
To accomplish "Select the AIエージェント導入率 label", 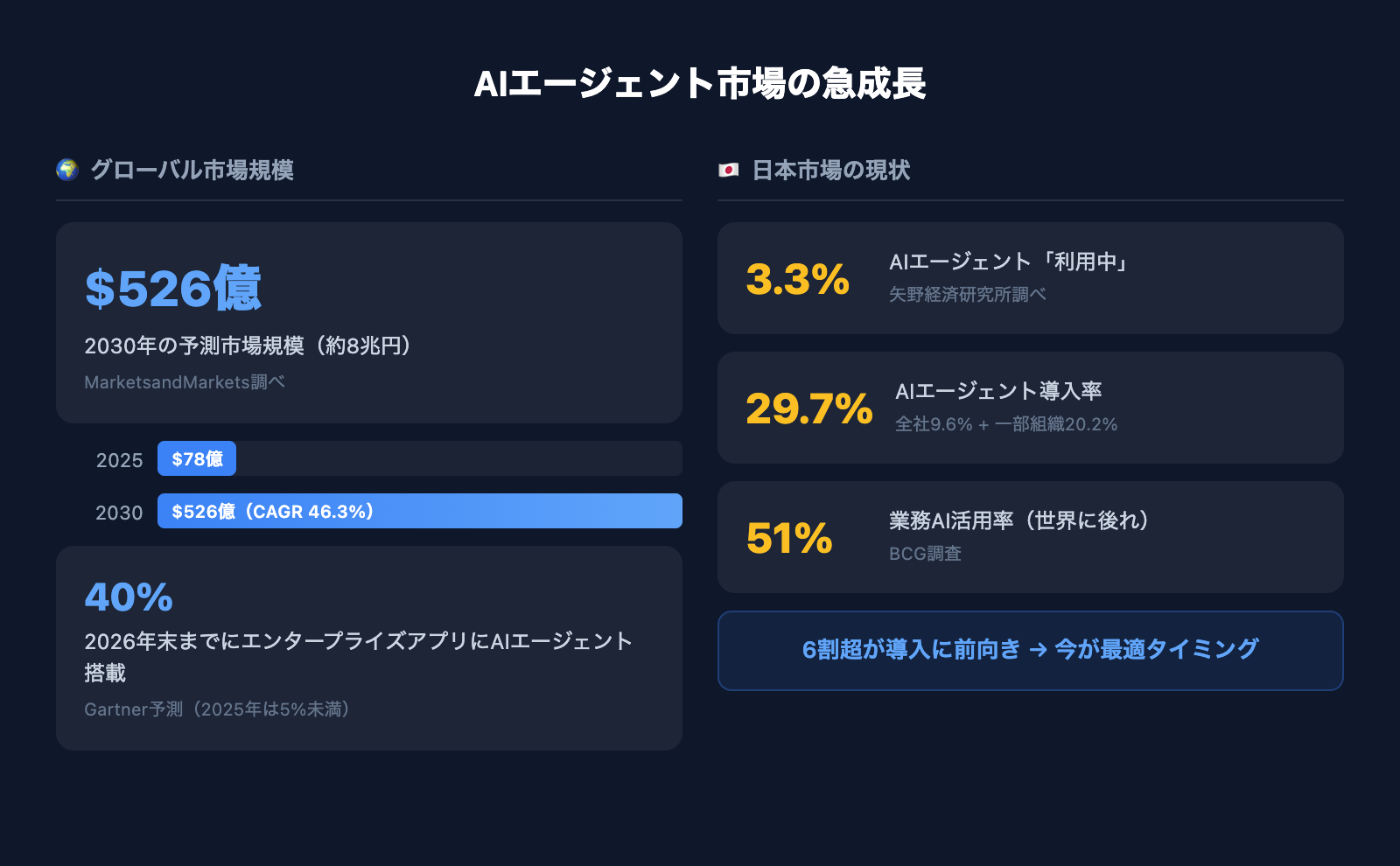I will click(x=998, y=391).
